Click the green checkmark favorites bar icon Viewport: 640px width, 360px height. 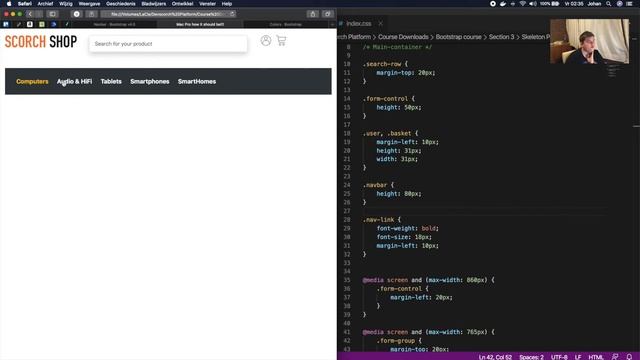pyautogui.click(x=67, y=24)
